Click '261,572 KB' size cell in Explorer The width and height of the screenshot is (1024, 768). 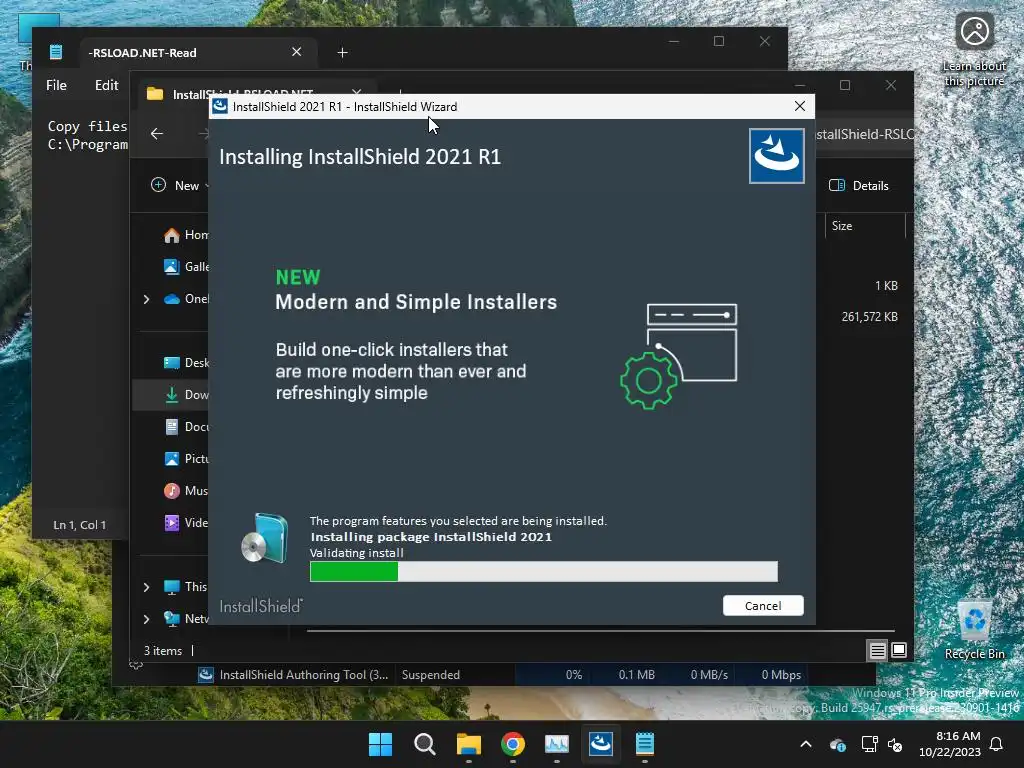[869, 317]
